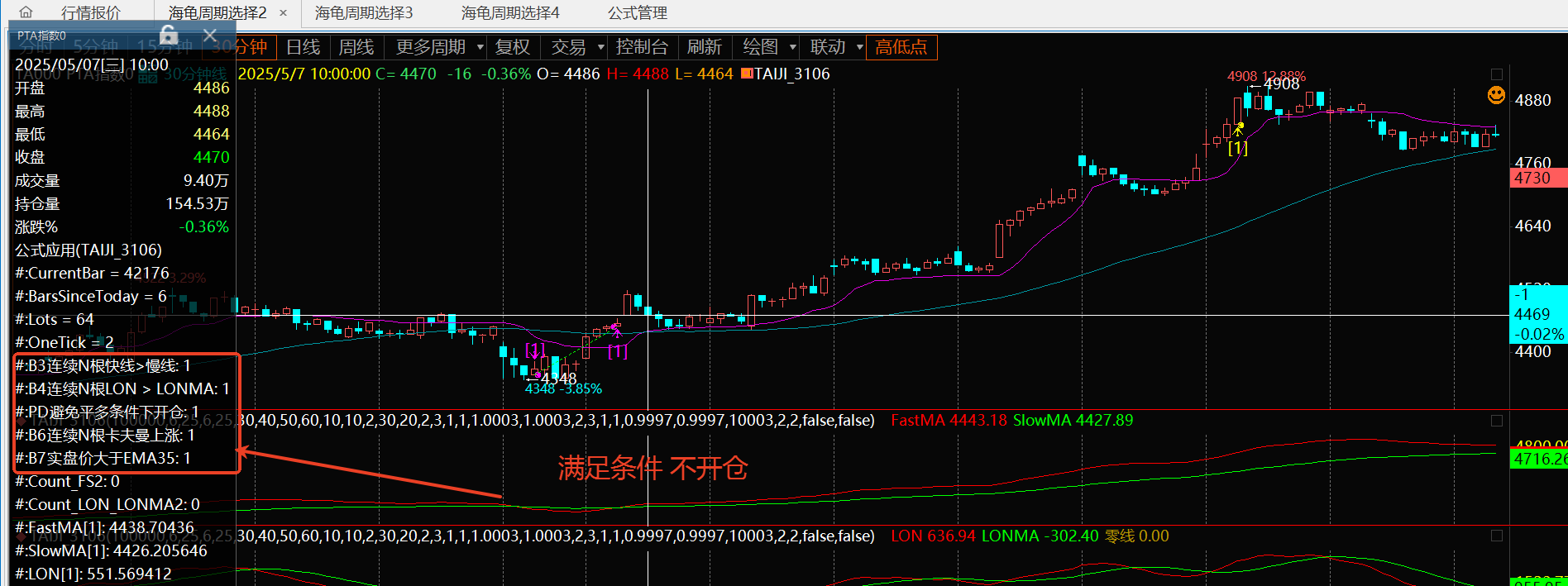The image size is (1568, 586).
Task: Maximize the FastMA SlowMA indicator pane
Action: (1496, 421)
